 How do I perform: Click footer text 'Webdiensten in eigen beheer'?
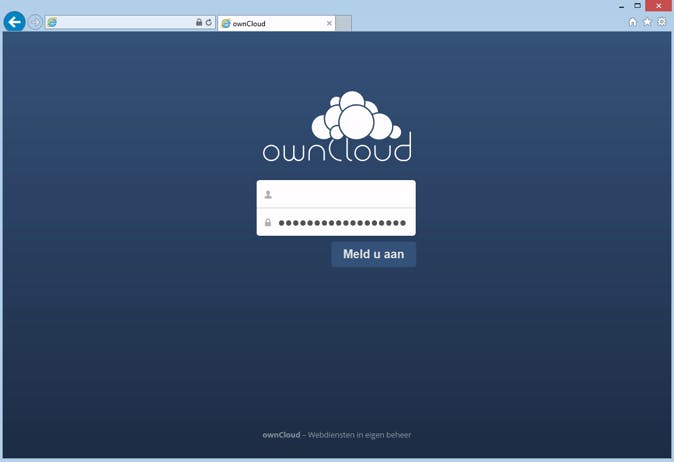pyautogui.click(x=359, y=435)
